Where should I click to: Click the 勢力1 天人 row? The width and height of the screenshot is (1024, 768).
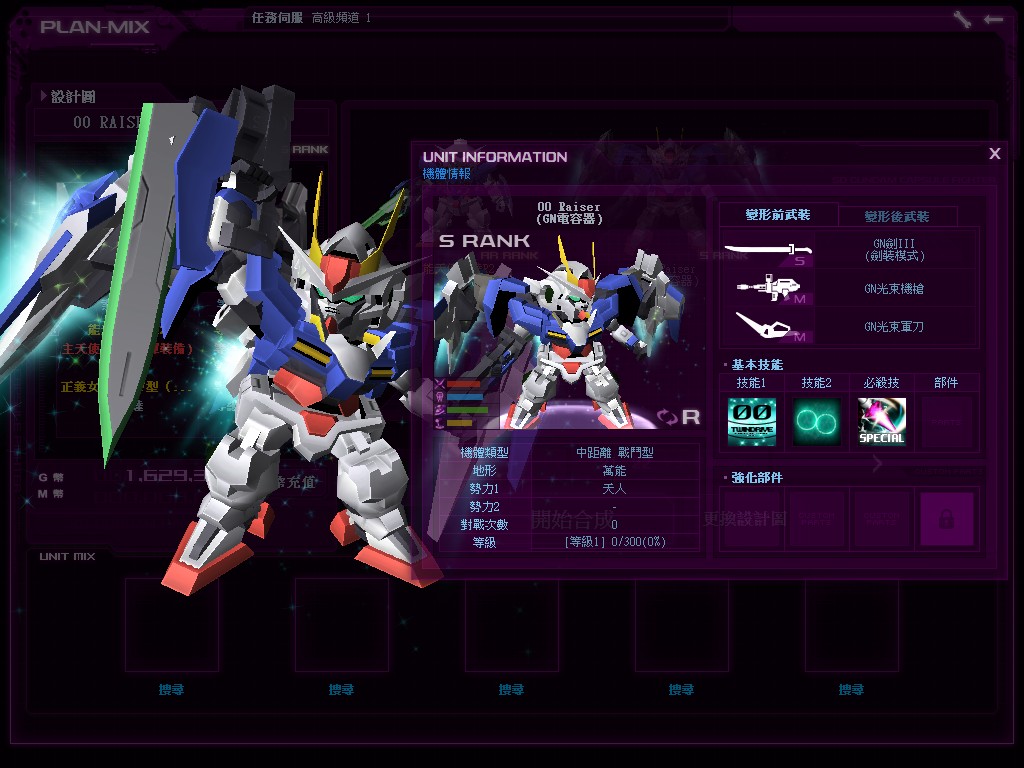click(570, 488)
